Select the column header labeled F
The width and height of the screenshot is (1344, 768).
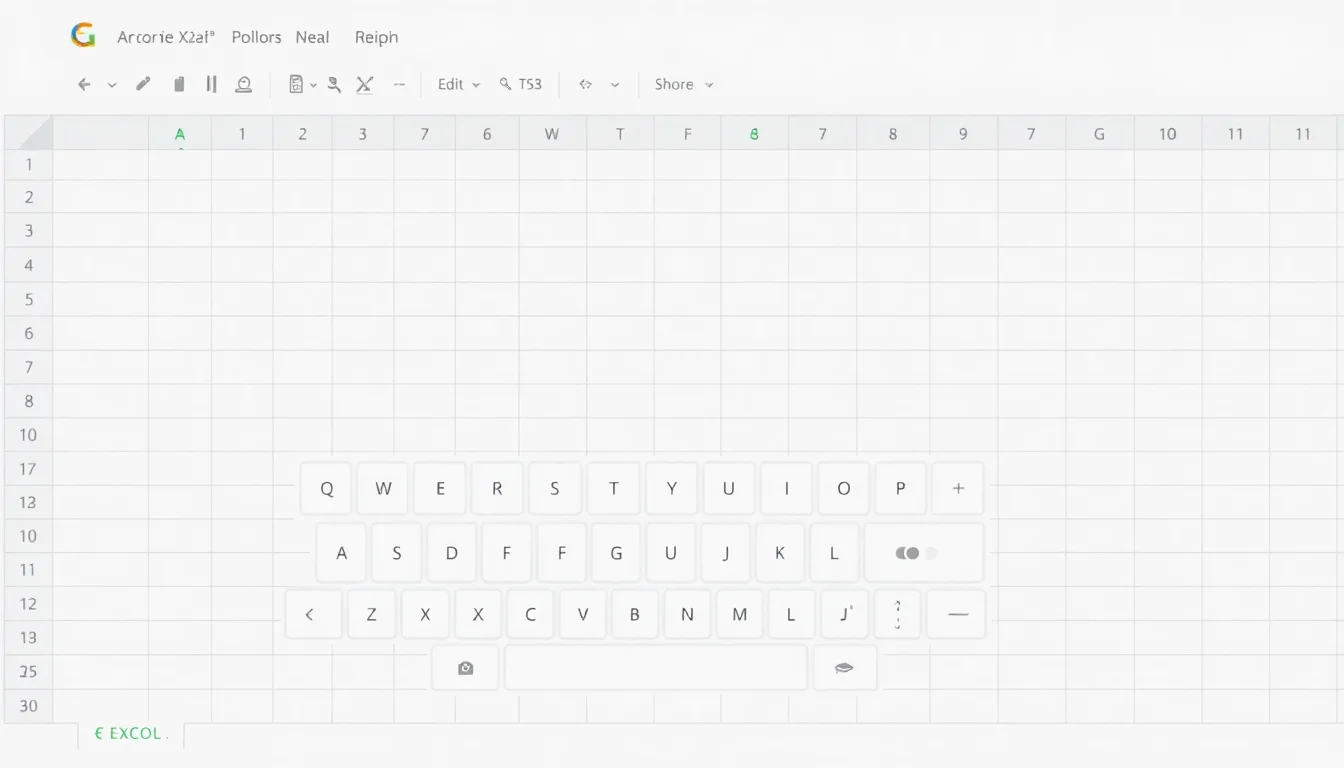tap(687, 133)
